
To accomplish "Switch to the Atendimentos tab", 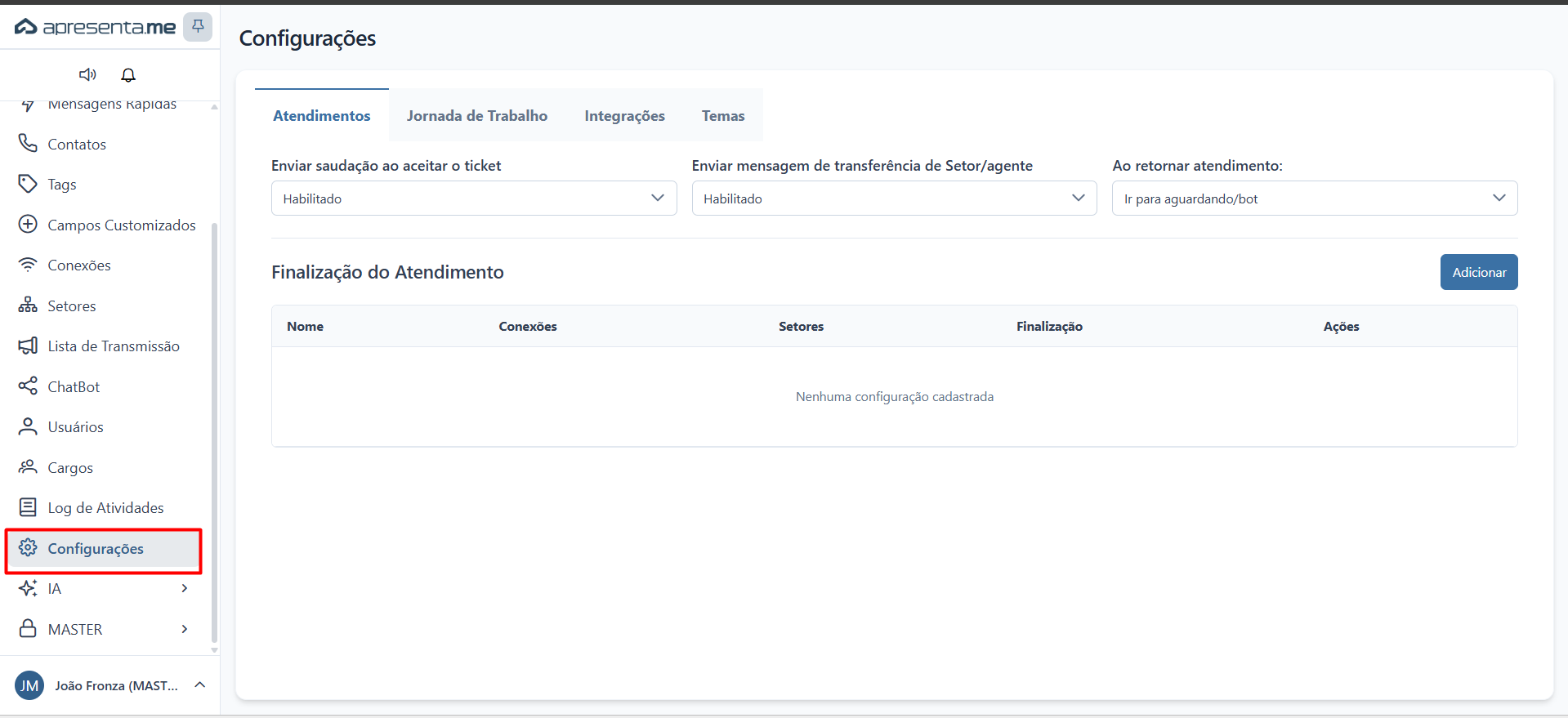I will click(x=321, y=115).
